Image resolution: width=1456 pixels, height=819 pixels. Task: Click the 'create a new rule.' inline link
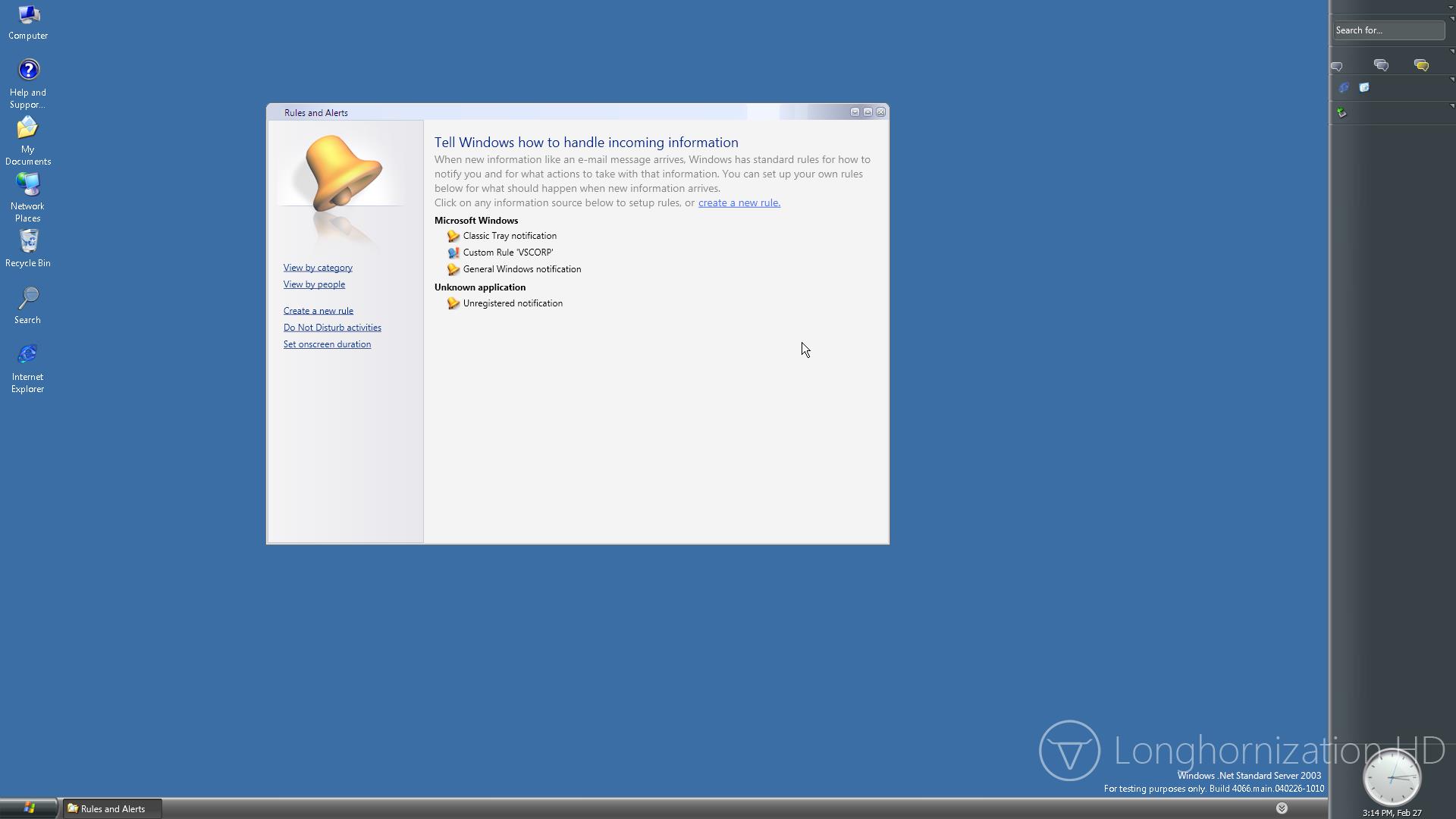click(x=739, y=202)
